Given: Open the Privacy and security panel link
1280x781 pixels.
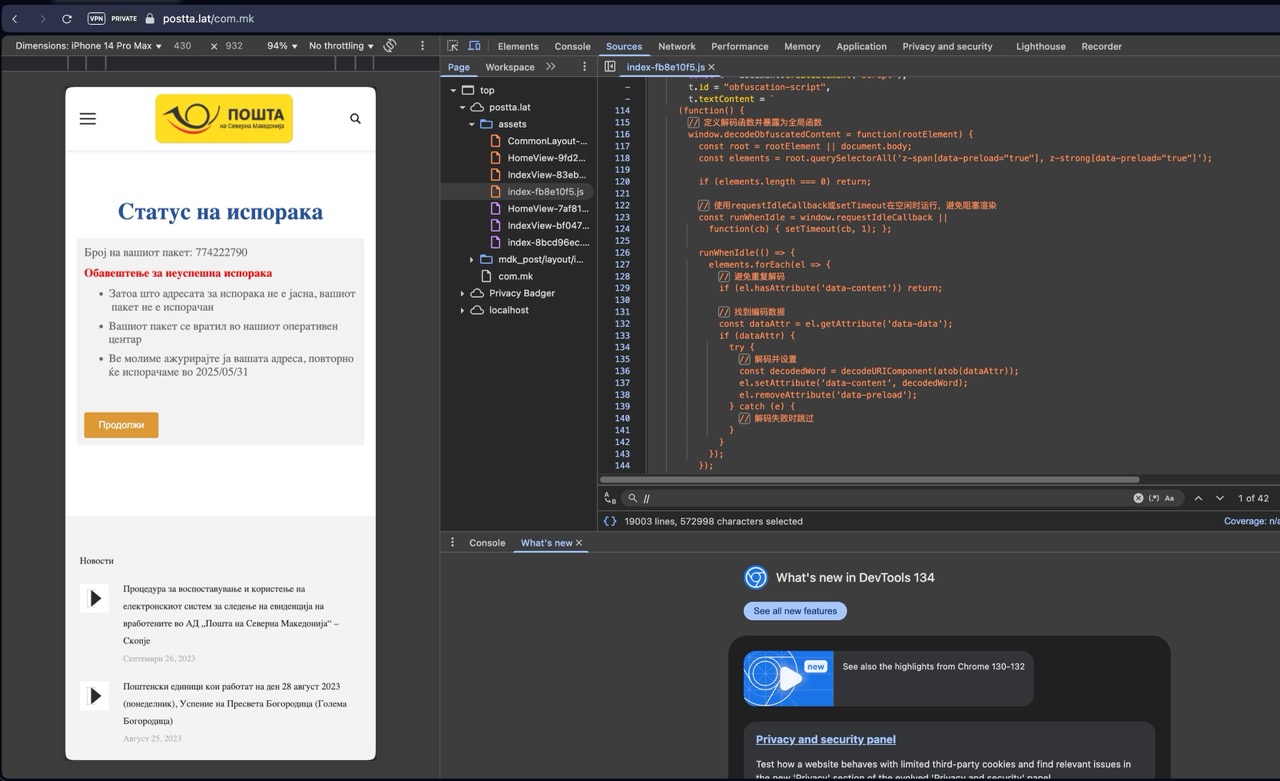Looking at the screenshot, I should [x=825, y=740].
